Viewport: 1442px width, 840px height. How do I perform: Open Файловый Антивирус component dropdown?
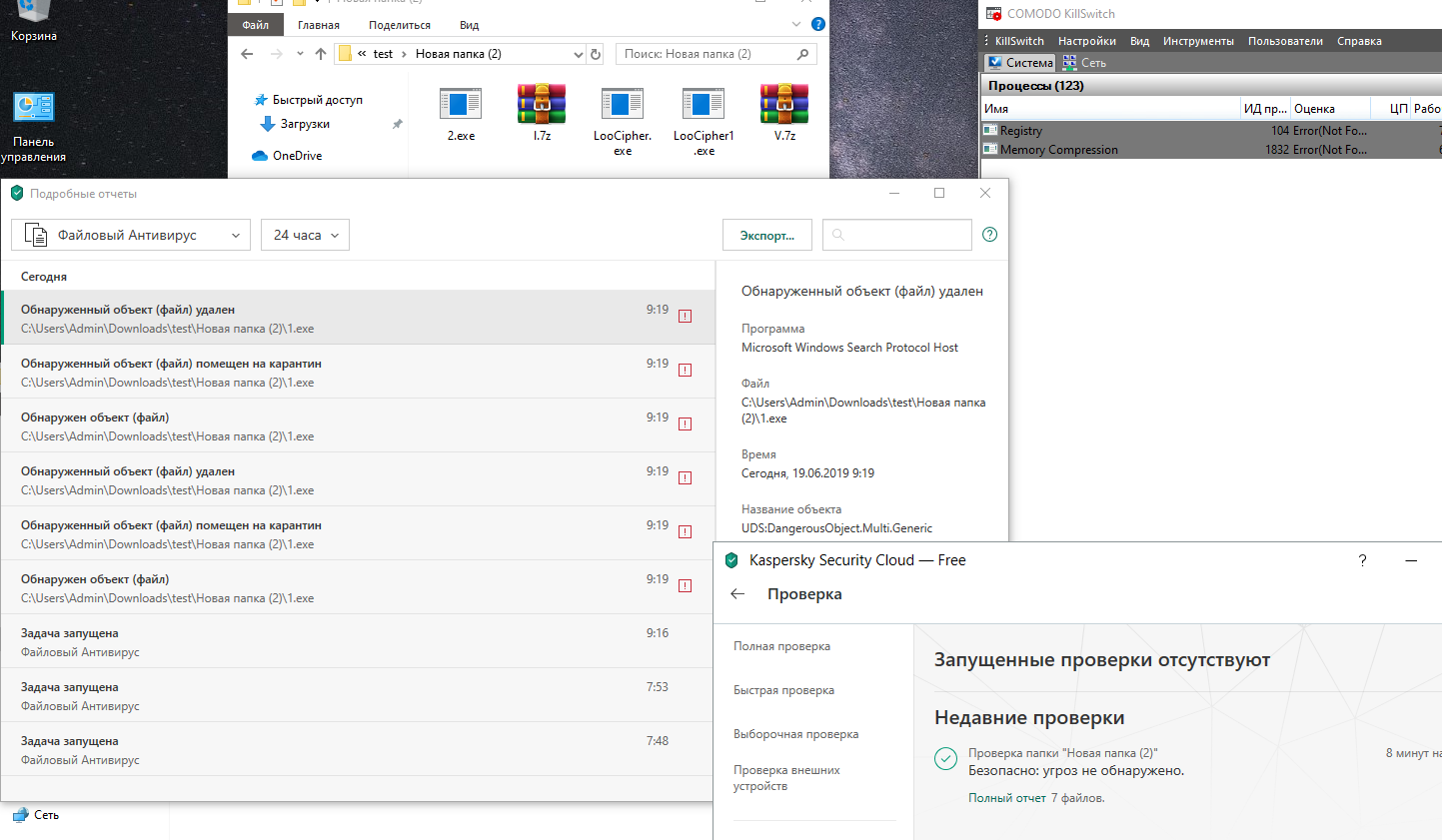coord(131,235)
